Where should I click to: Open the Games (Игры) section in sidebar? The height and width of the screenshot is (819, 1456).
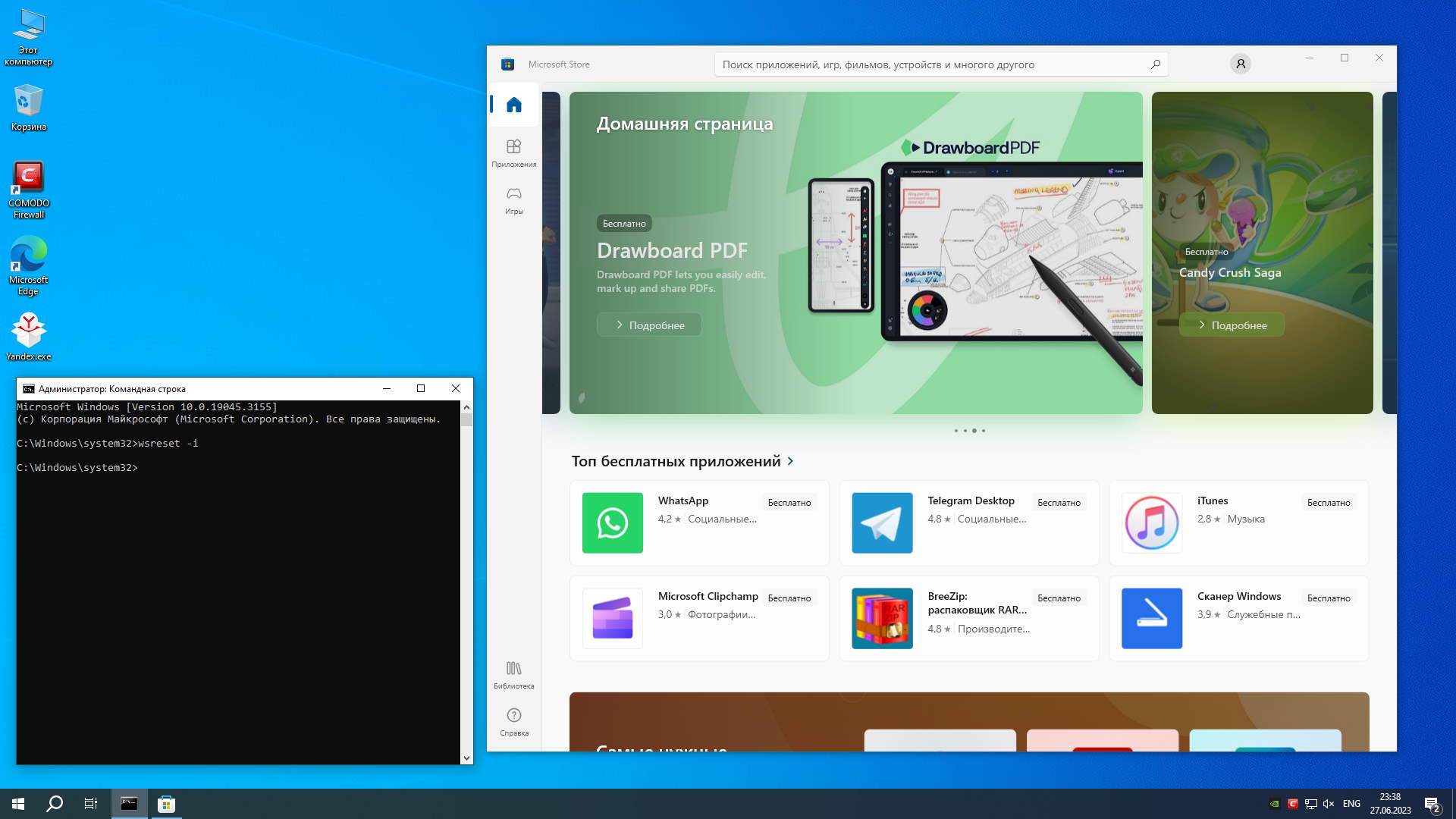(x=514, y=199)
